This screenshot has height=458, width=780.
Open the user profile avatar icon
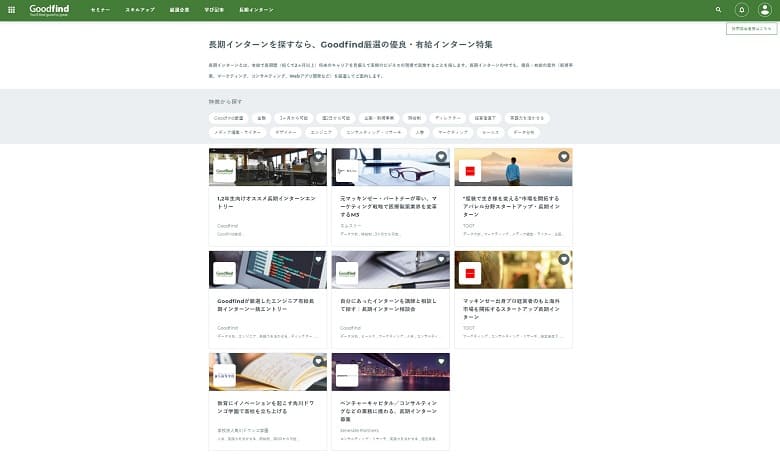(x=765, y=9)
